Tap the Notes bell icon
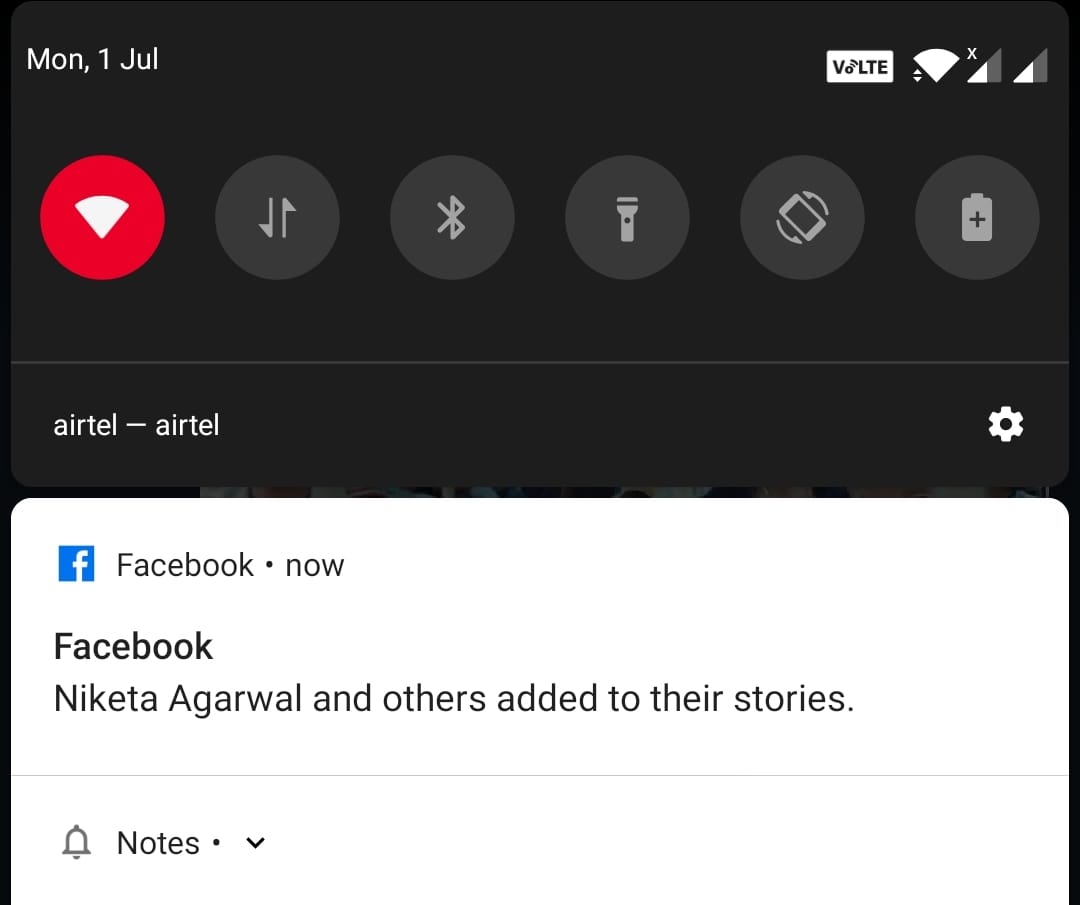This screenshot has height=905, width=1080. point(76,842)
